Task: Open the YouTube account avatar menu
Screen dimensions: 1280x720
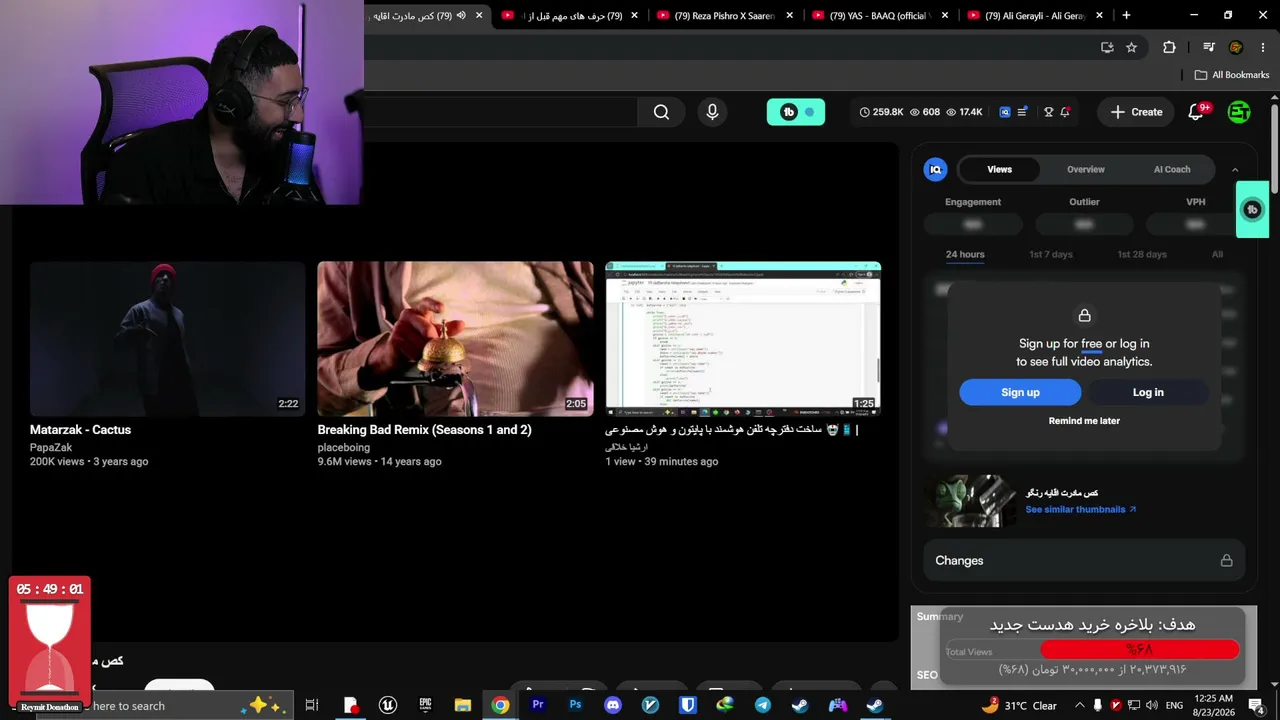Action: tap(1239, 112)
